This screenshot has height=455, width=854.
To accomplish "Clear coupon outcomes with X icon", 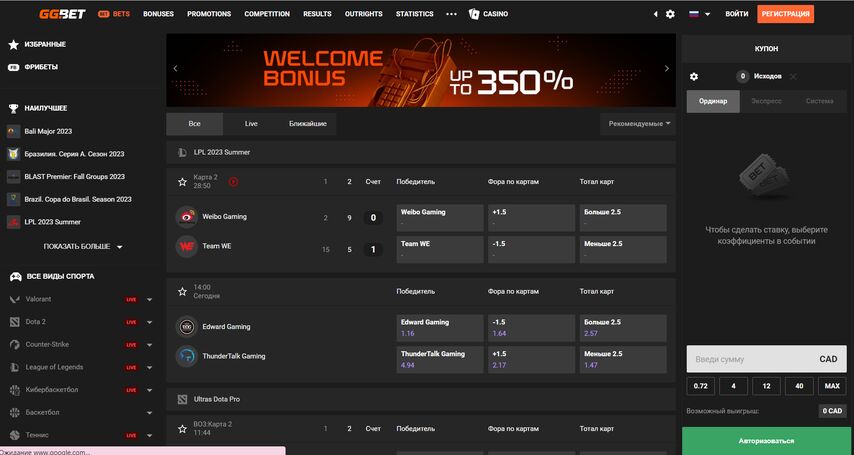I will [793, 77].
